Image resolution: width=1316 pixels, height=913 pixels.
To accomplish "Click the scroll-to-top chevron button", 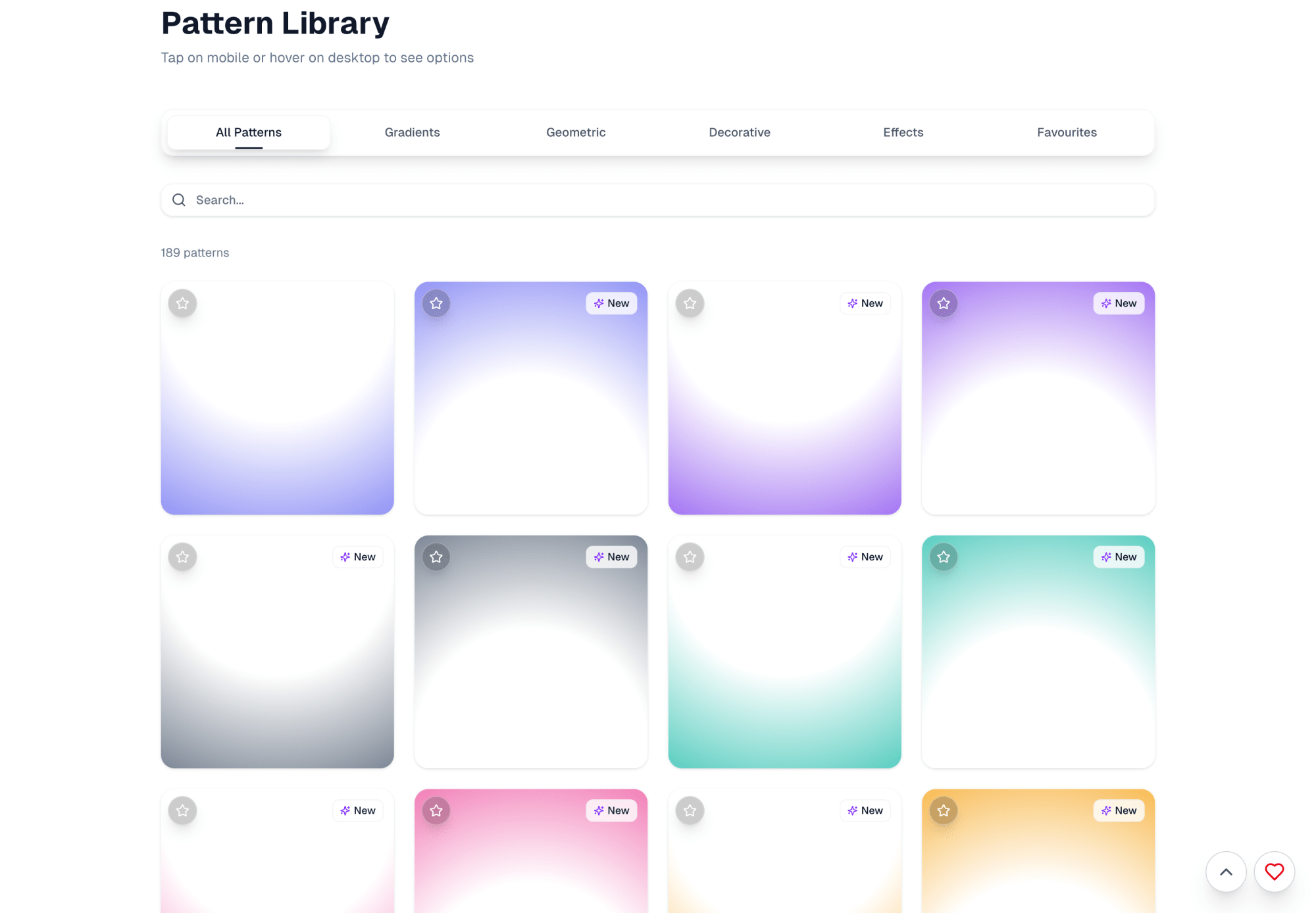I will click(x=1226, y=872).
